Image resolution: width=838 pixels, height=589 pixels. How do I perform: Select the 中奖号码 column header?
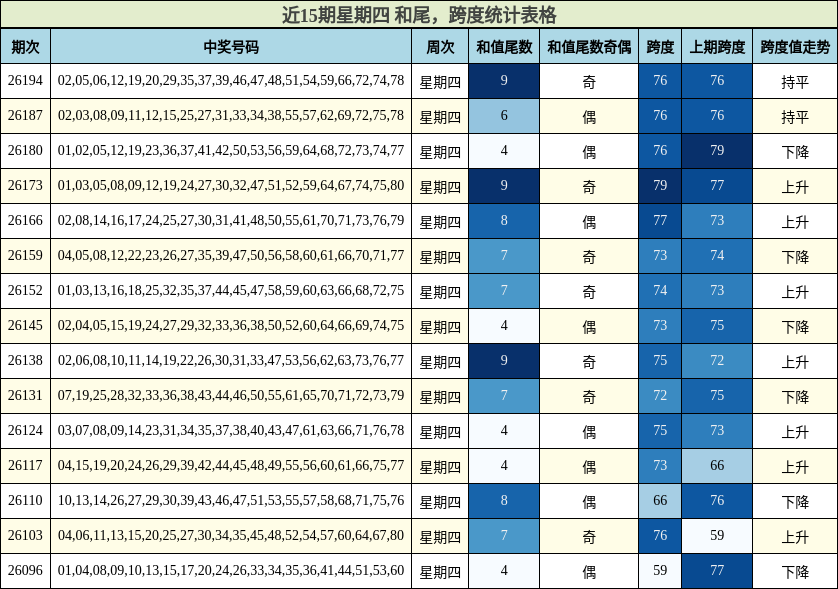(231, 46)
